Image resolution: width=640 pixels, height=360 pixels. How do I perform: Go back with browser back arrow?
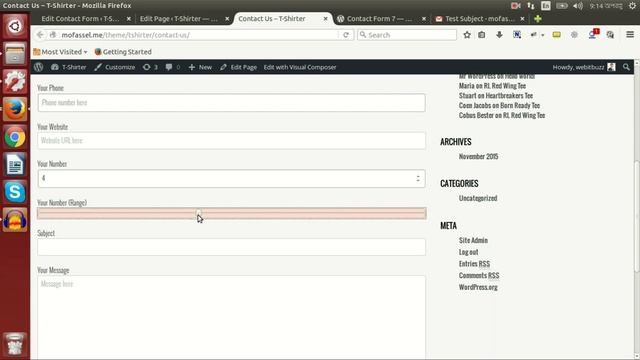[x=40, y=35]
